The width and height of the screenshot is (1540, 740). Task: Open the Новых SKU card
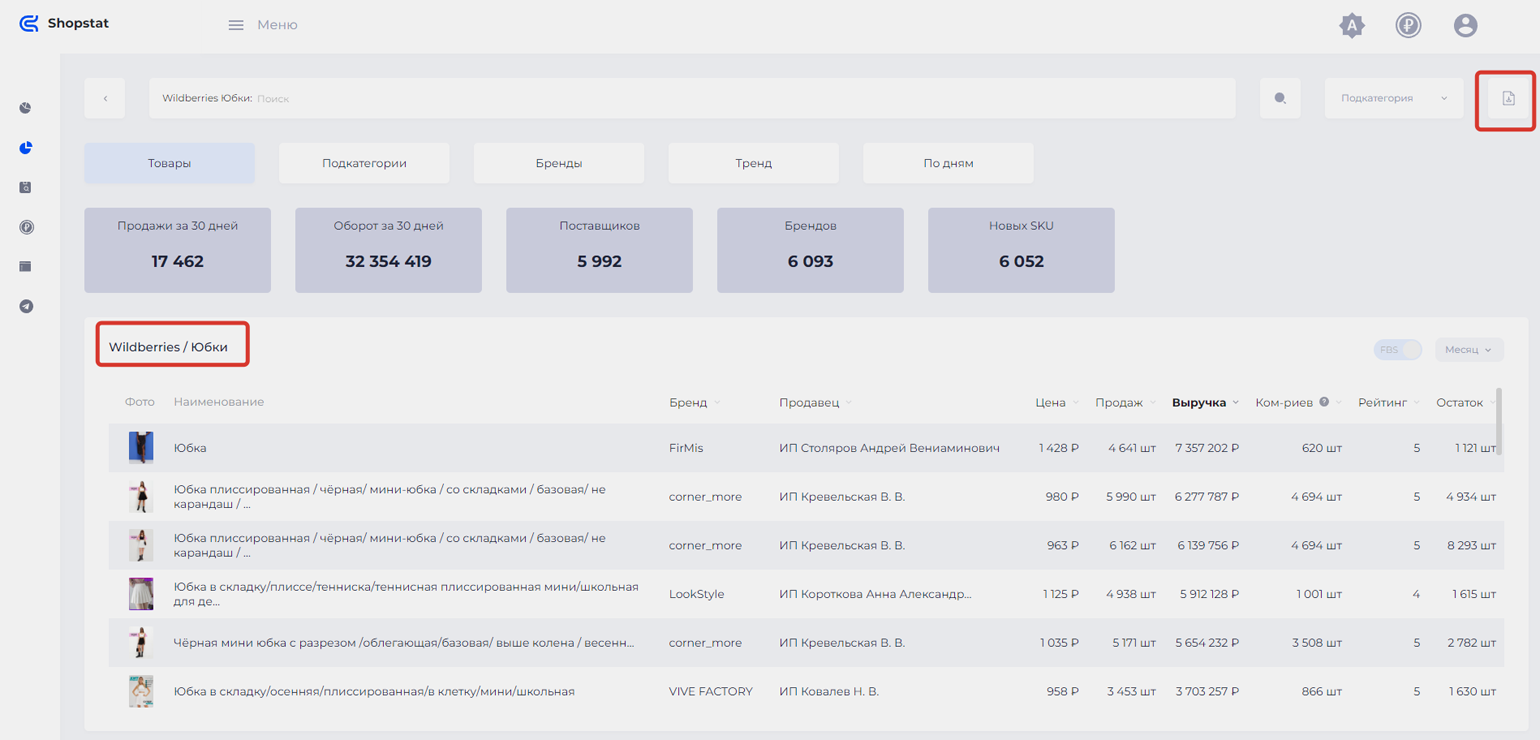point(1021,250)
